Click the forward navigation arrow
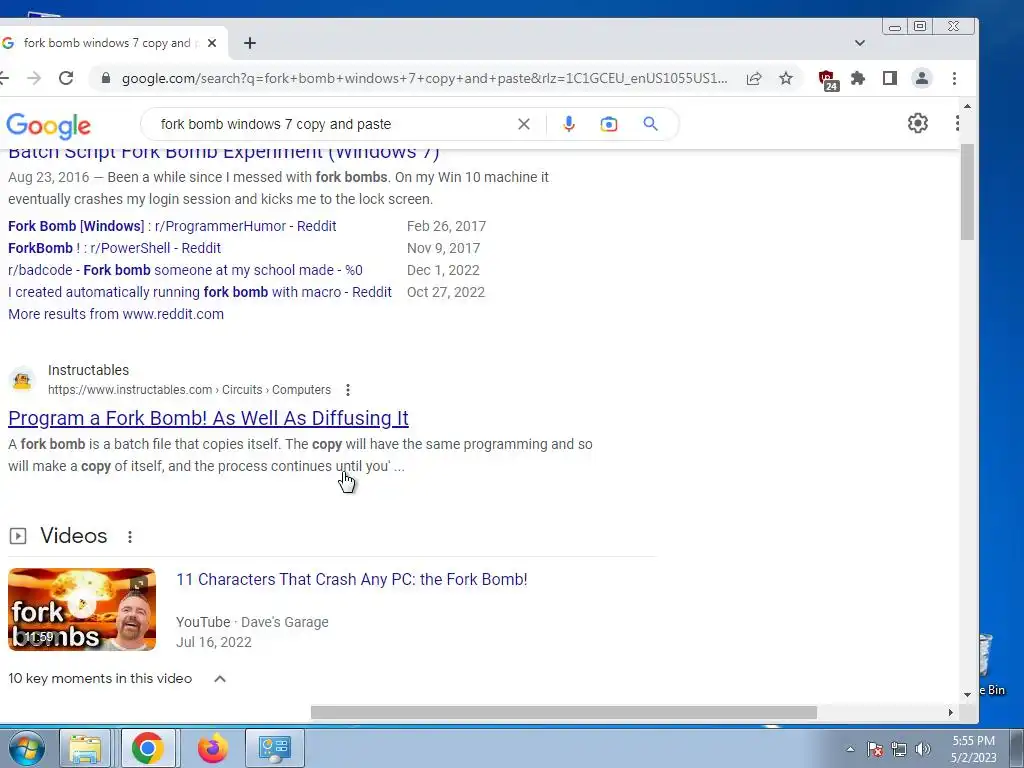This screenshot has width=1024, height=768. pos(34,78)
